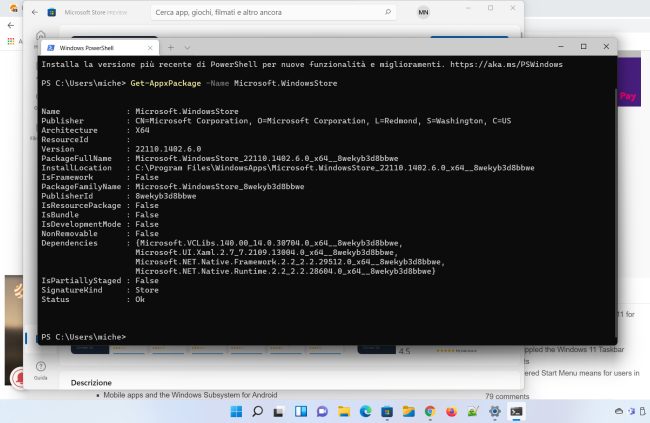Open the aka.ms/PSWindows link in terminal
This screenshot has height=423, width=650.
click(x=506, y=64)
